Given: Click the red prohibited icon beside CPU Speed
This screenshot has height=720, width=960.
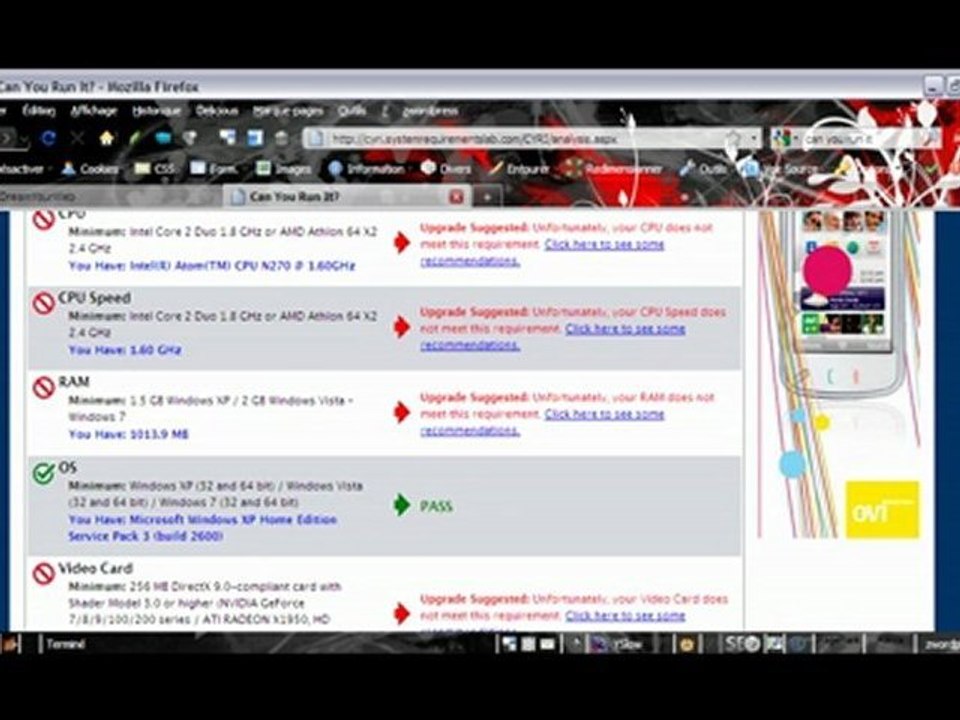Looking at the screenshot, I should tap(43, 302).
